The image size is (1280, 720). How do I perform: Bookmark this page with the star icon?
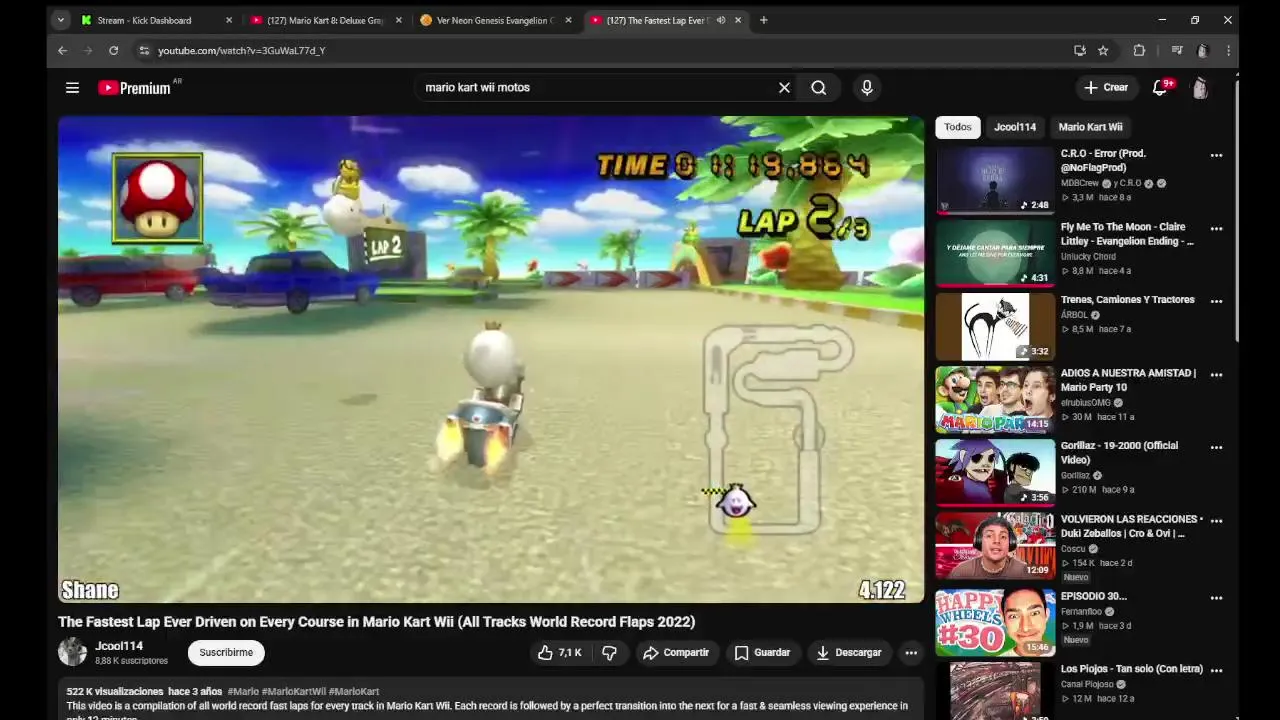click(1103, 50)
